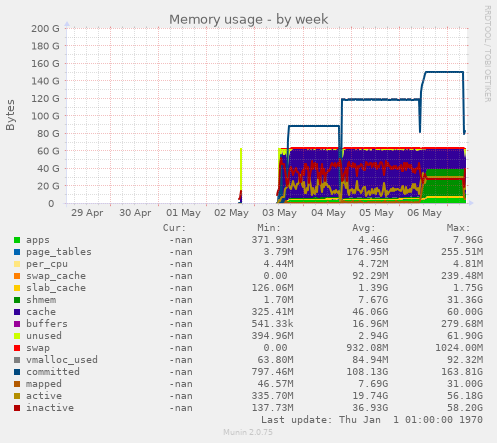The height and width of the screenshot is (443, 497).
Task: Select the 'swap_cache' legend label
Action: pyautogui.click(x=56, y=276)
